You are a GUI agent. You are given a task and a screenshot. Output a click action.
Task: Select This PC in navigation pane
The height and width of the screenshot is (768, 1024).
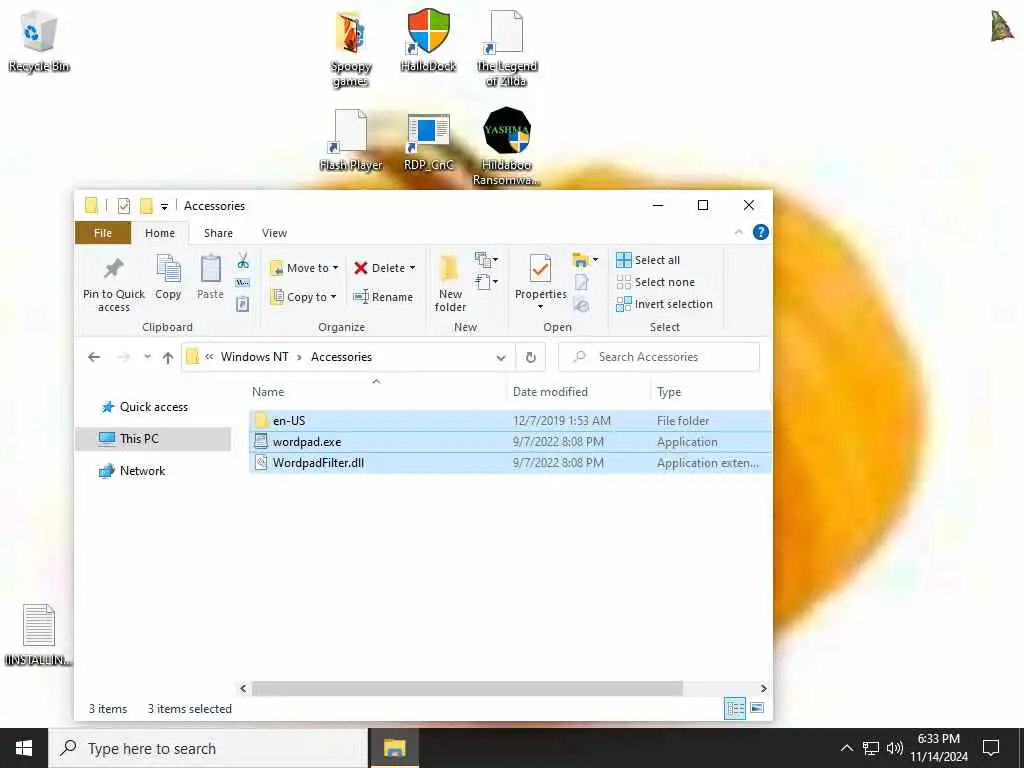pyautogui.click(x=153, y=439)
